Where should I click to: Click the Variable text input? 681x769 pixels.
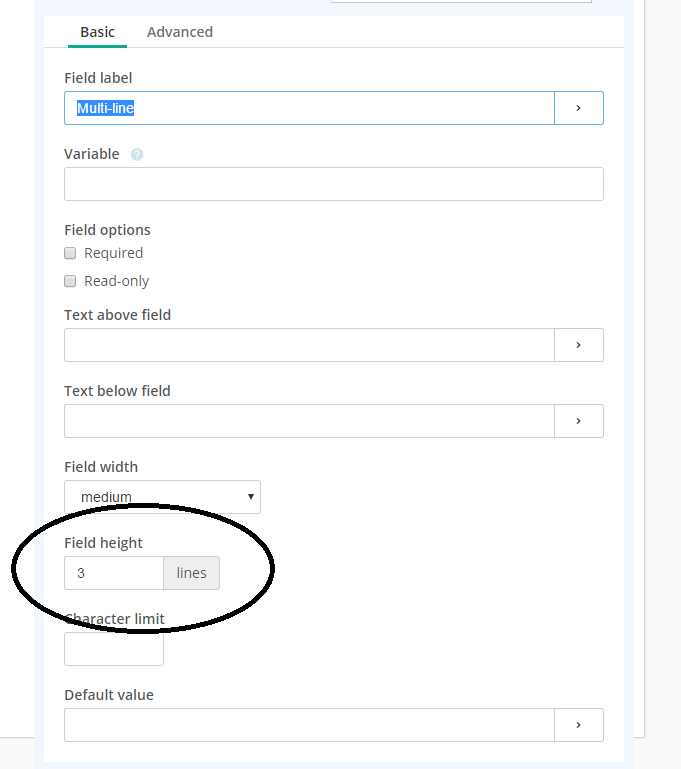tap(333, 184)
